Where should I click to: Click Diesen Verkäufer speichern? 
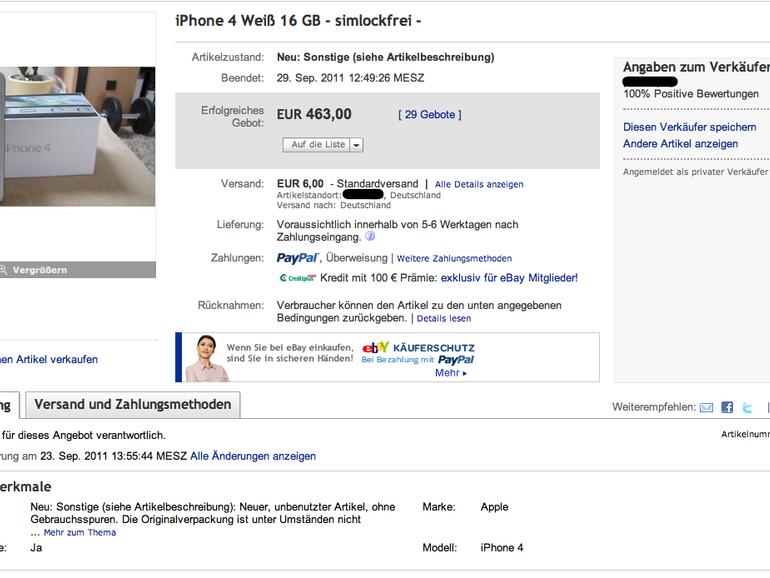point(689,127)
